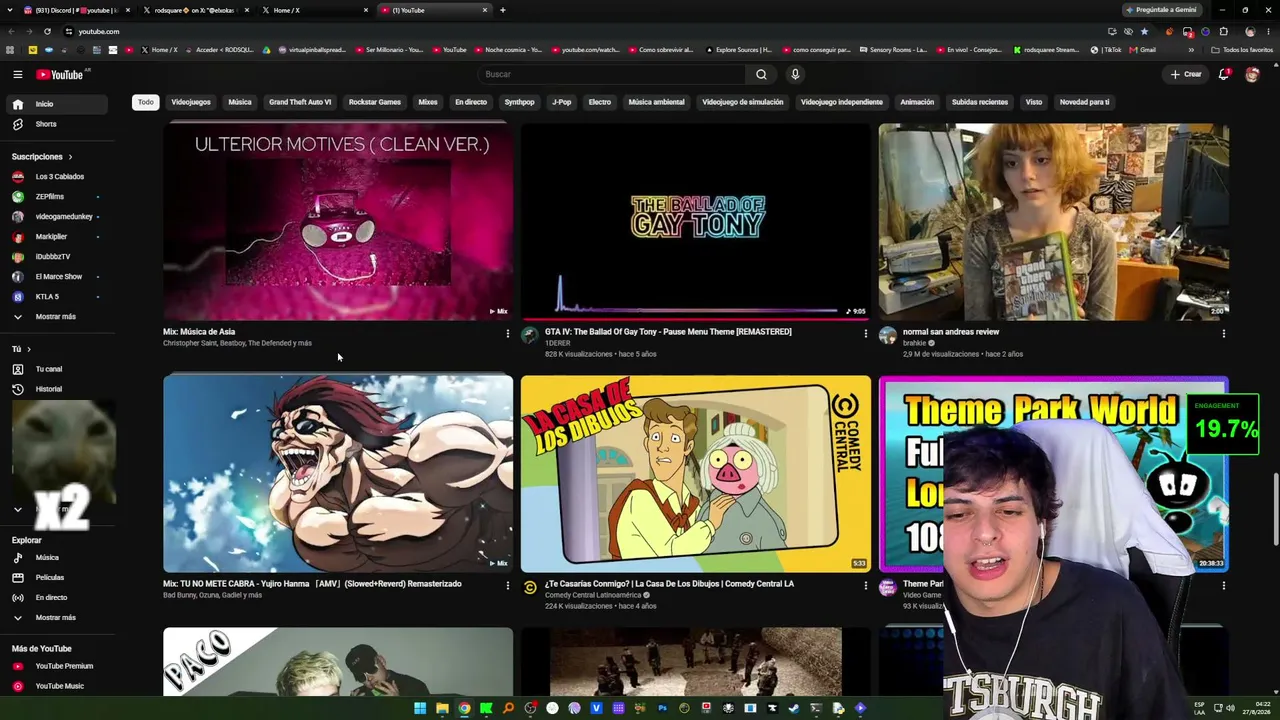Reload the page in browser toolbar

[x=47, y=31]
